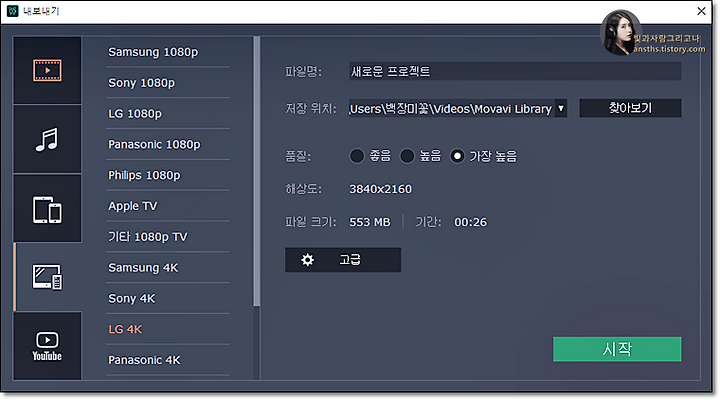Screen dimensions: 720x400
Task: Click the 00:26 duration value
Action: click(470, 222)
